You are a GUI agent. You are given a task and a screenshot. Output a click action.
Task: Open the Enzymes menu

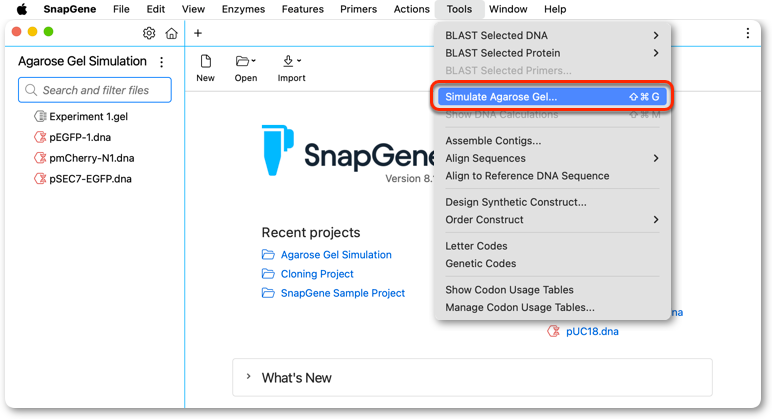click(x=243, y=9)
